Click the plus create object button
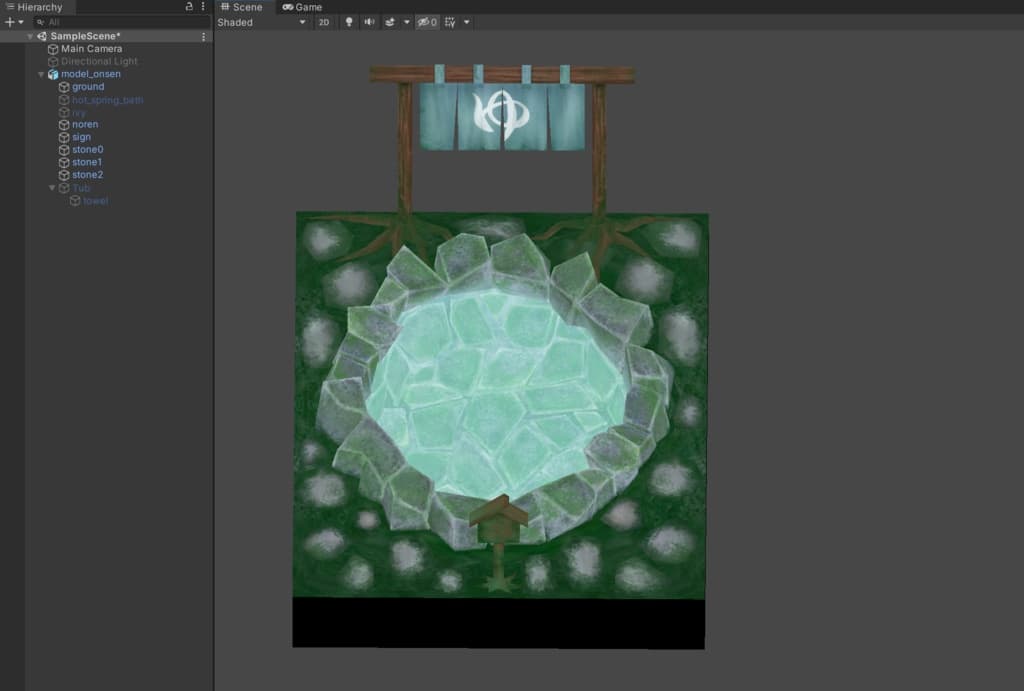 click(10, 22)
